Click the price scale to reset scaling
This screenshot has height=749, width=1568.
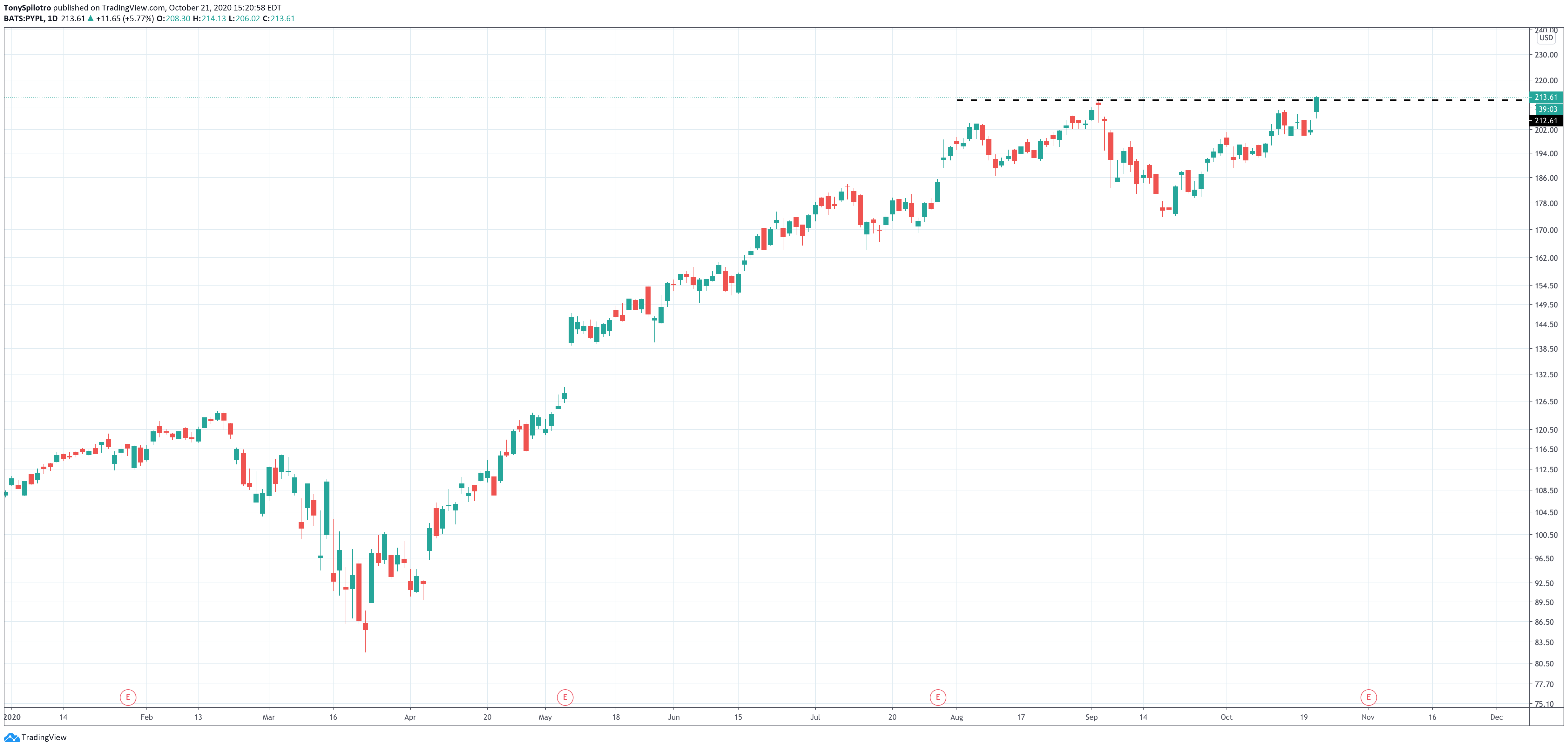1546,365
